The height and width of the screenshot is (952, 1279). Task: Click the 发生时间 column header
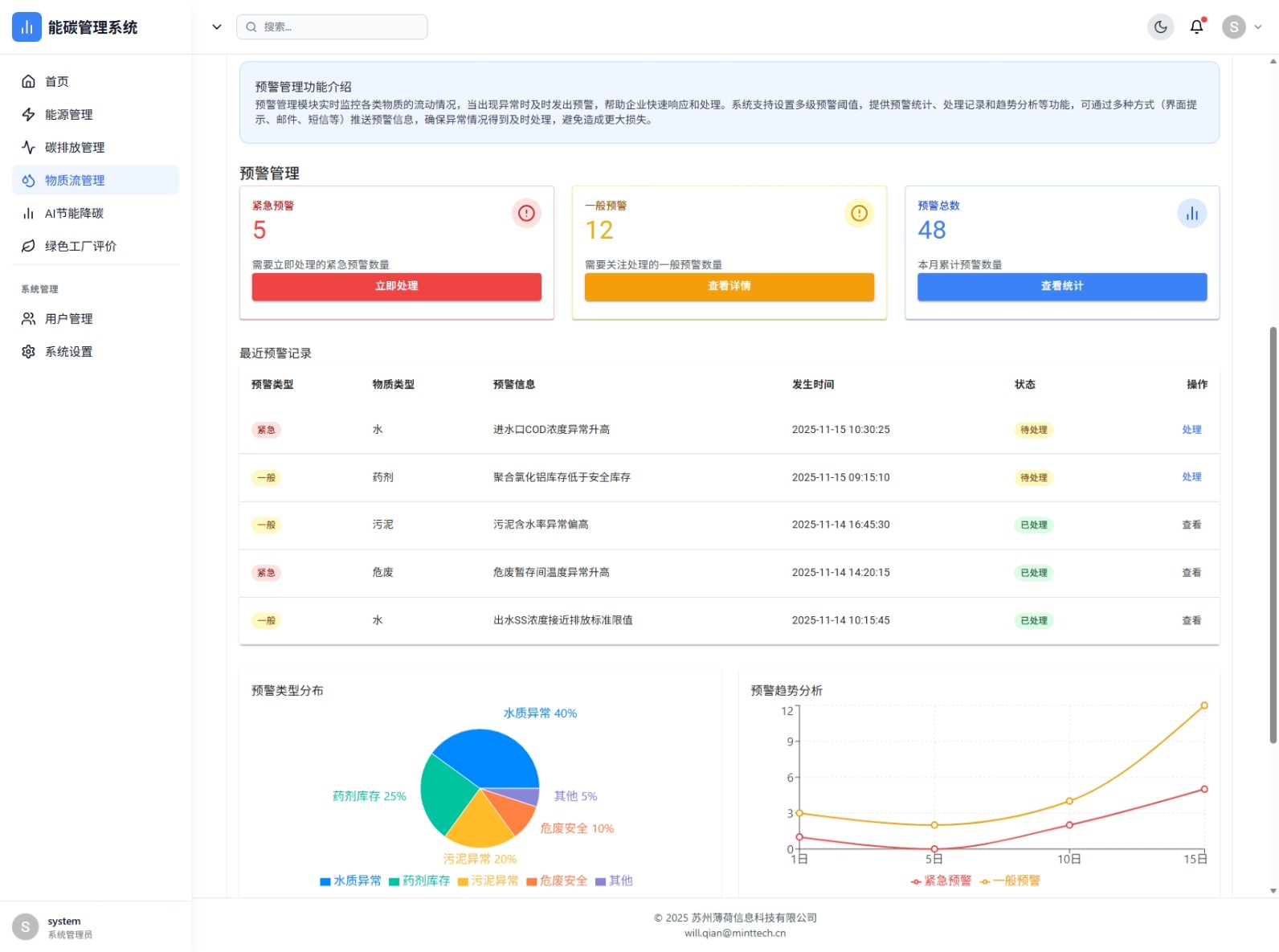click(x=813, y=385)
